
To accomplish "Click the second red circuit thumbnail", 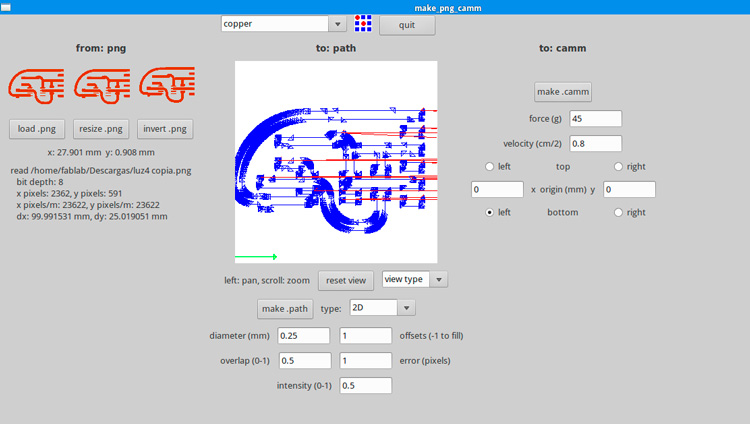I will [102, 86].
